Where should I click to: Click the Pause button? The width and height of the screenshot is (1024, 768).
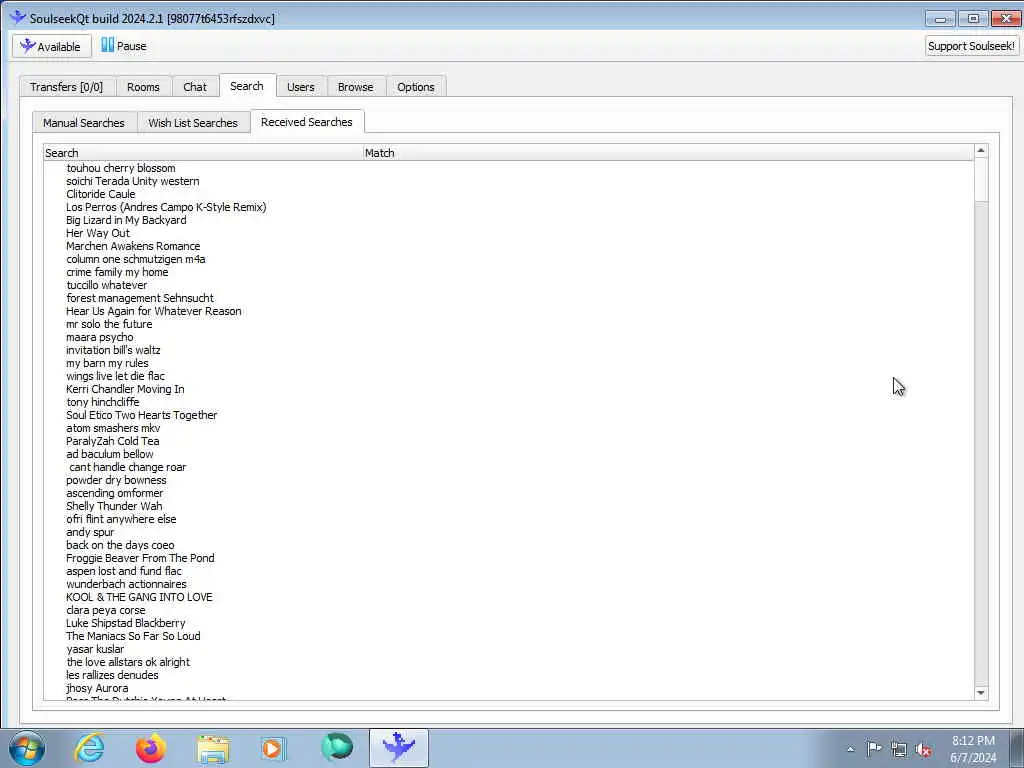tap(124, 46)
